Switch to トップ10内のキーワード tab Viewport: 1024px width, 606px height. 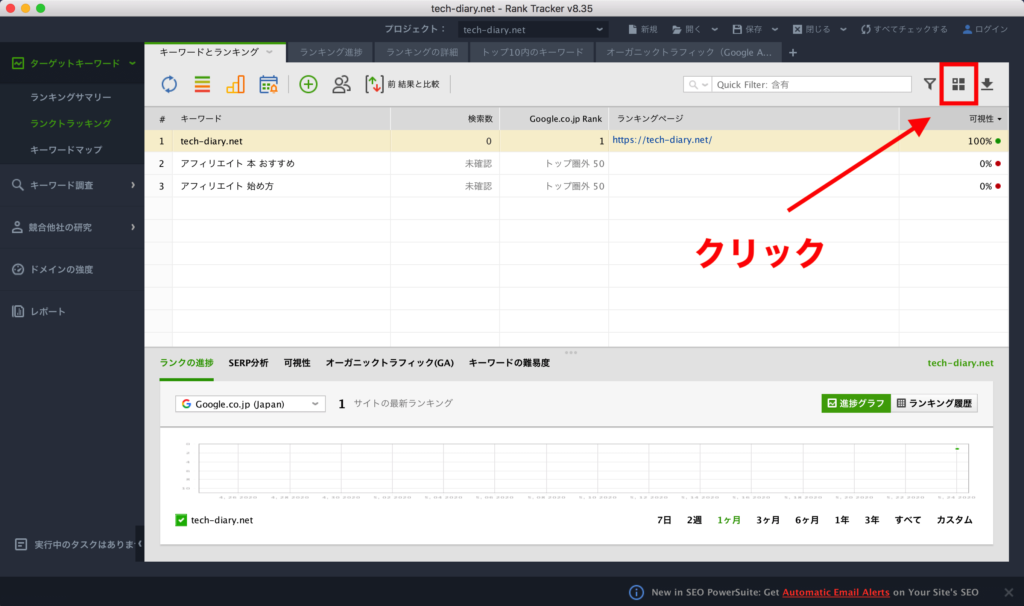532,52
